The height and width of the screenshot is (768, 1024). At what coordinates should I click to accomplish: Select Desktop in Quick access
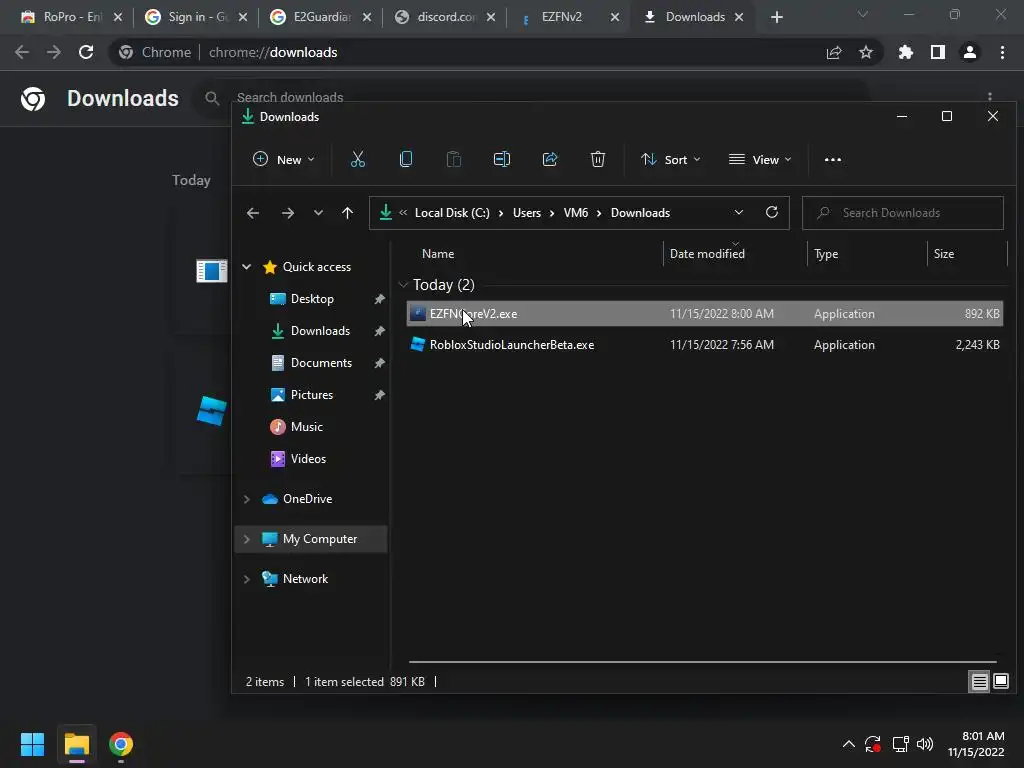[312, 298]
